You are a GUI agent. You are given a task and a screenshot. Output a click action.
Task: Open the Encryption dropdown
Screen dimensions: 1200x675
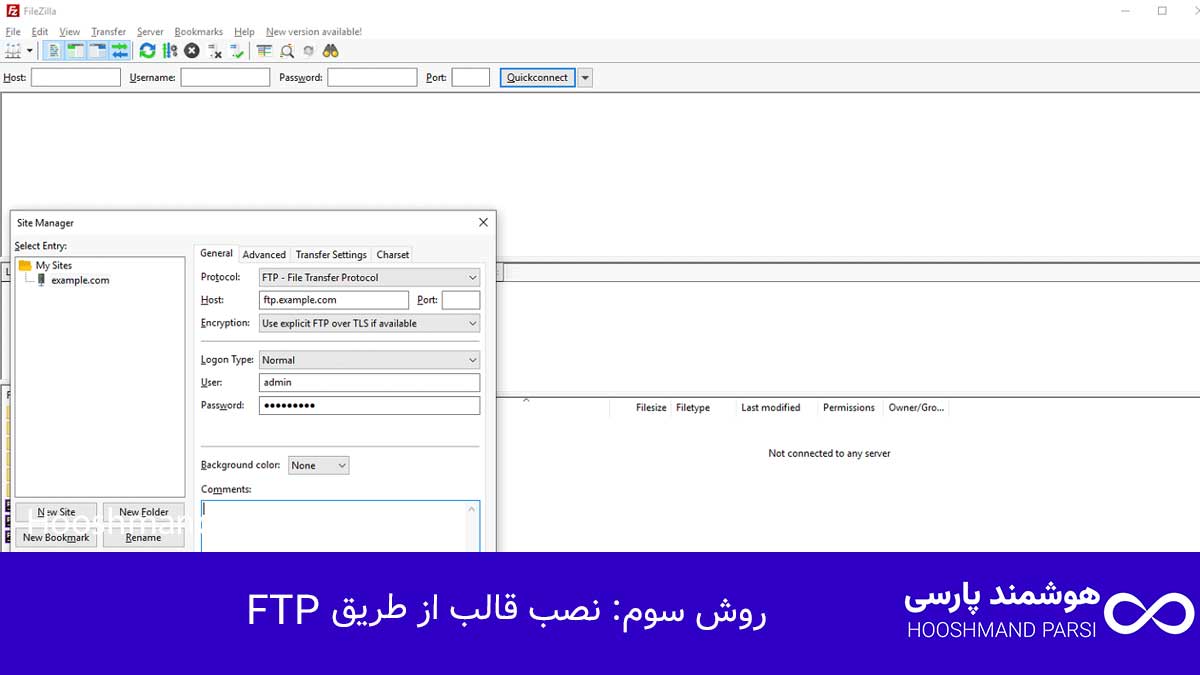(x=369, y=323)
